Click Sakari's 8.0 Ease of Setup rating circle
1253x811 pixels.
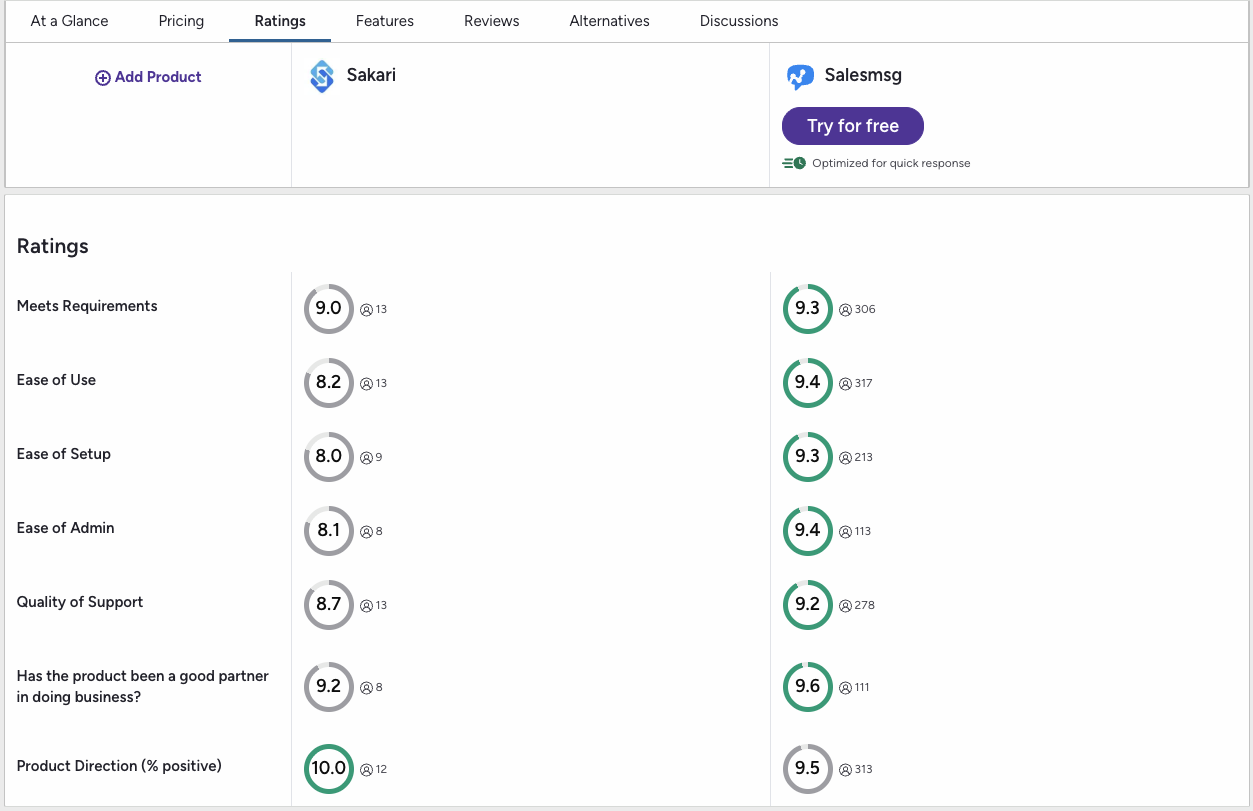(328, 457)
